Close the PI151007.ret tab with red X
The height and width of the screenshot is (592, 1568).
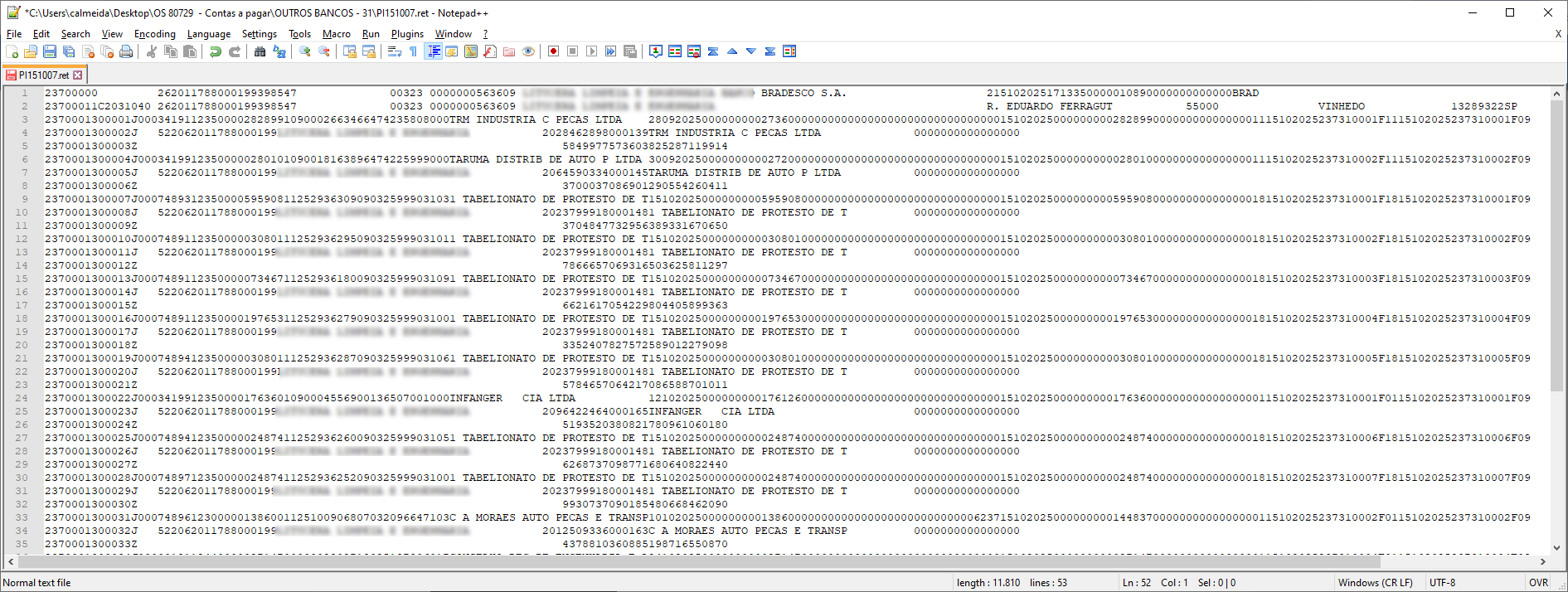[x=78, y=75]
